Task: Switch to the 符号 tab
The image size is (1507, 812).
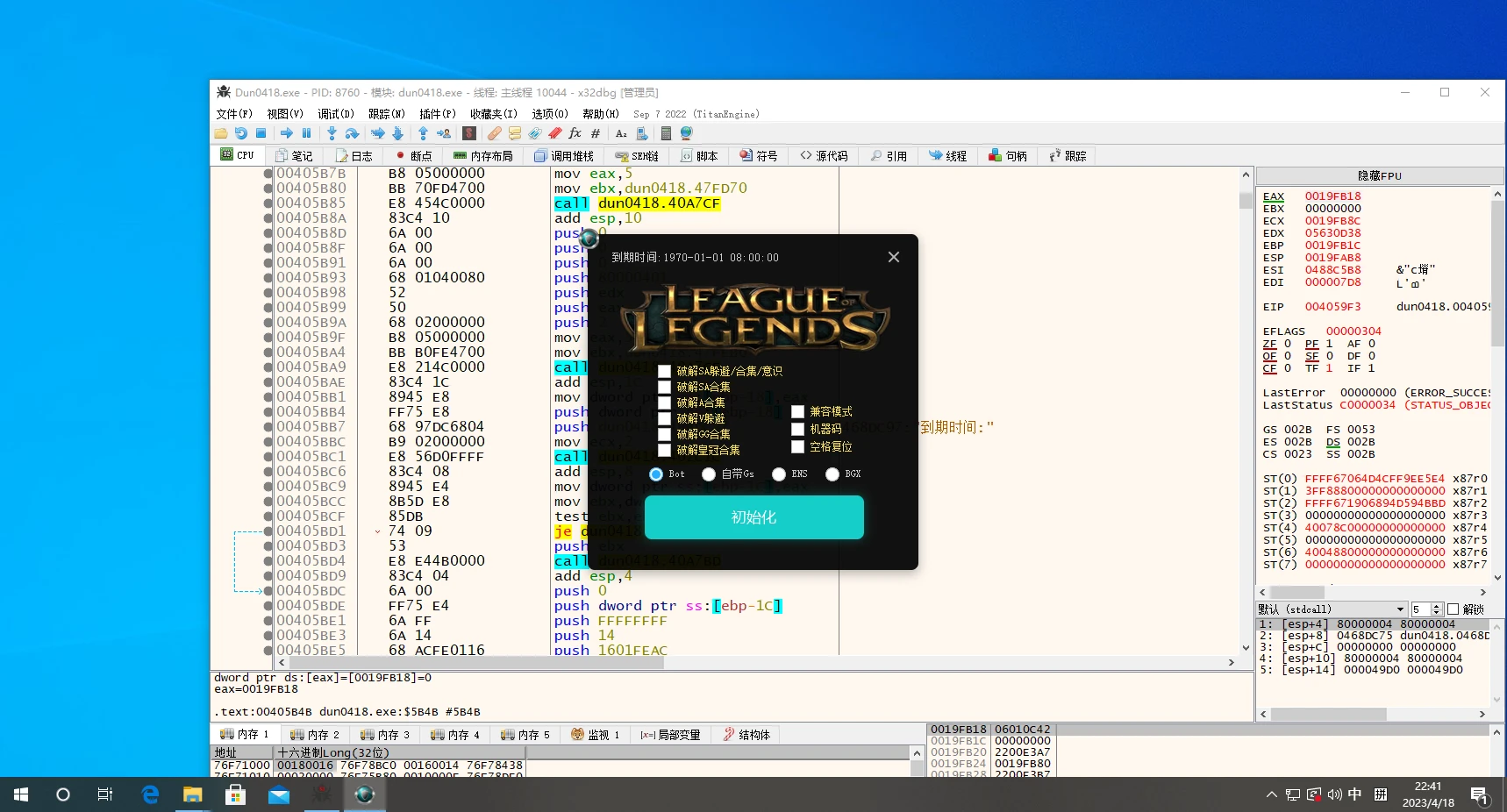Action: [758, 156]
